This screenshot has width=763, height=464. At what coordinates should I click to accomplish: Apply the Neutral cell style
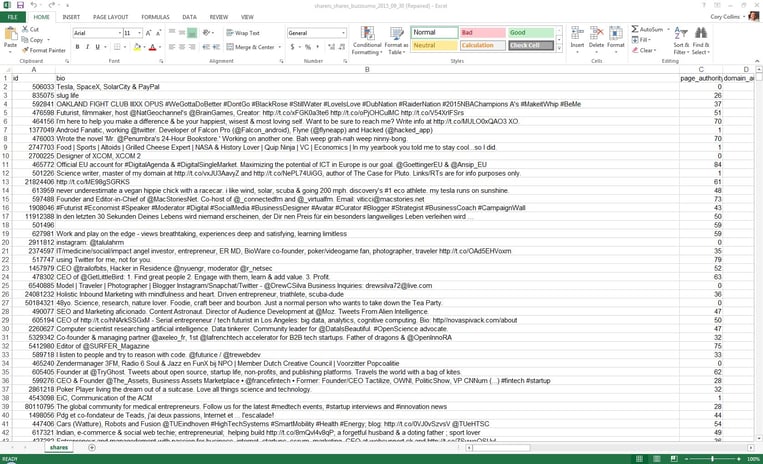point(435,45)
